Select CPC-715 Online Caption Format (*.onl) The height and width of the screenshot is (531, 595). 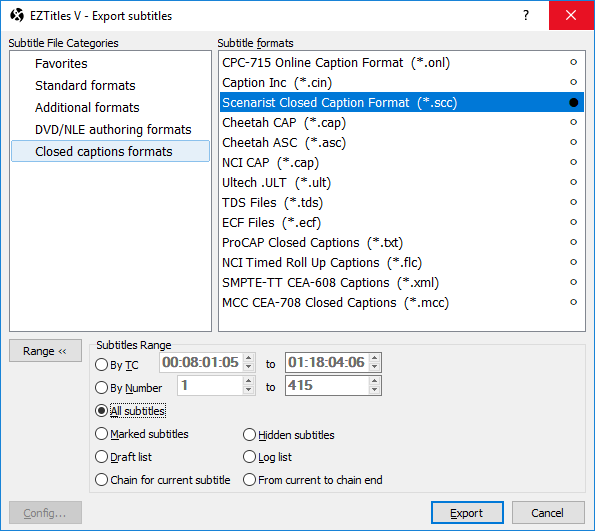click(401, 62)
